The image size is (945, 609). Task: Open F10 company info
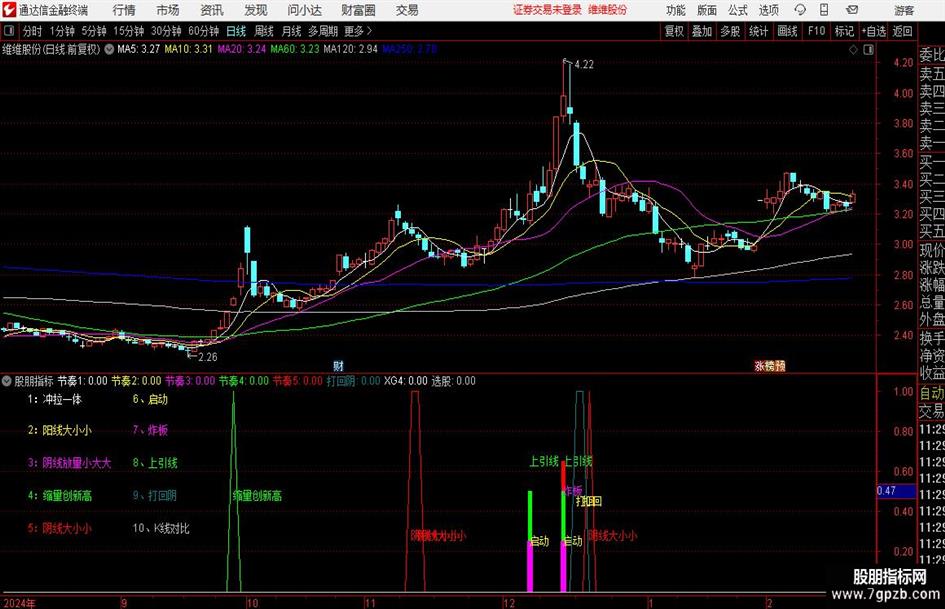click(816, 31)
